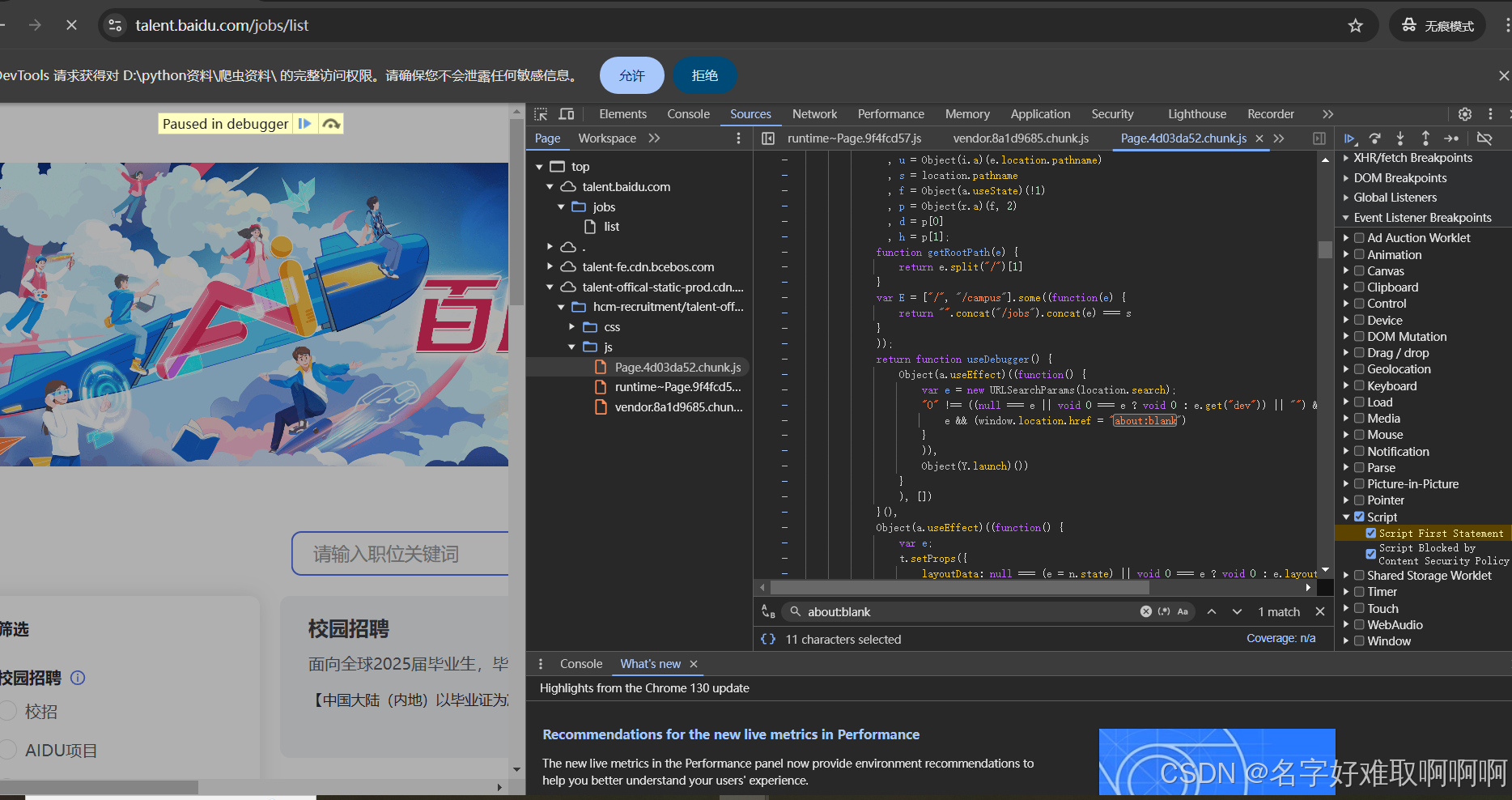The width and height of the screenshot is (1512, 800).
Task: Open the Application panel
Action: point(1040,114)
